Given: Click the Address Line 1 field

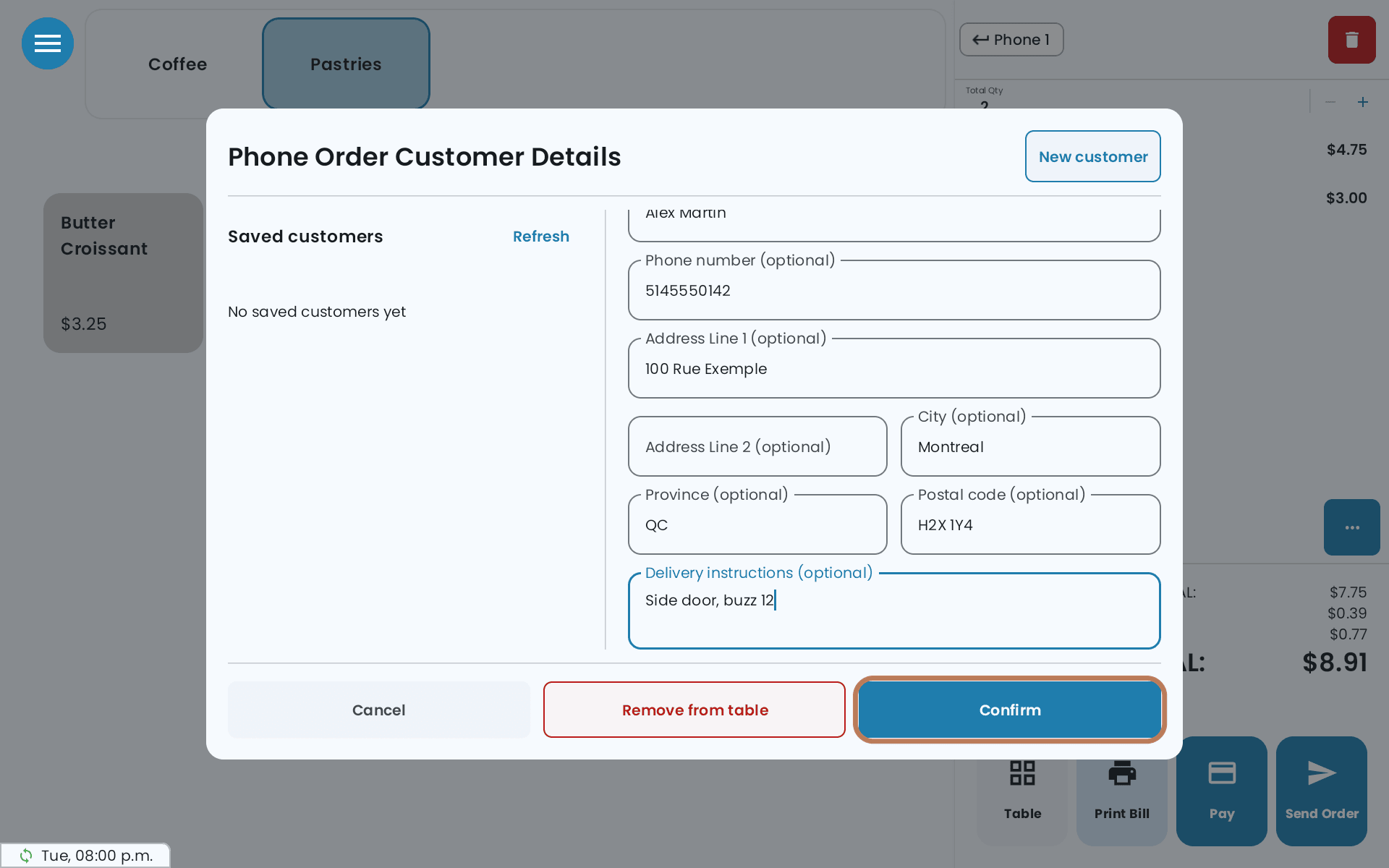Looking at the screenshot, I should [x=894, y=368].
